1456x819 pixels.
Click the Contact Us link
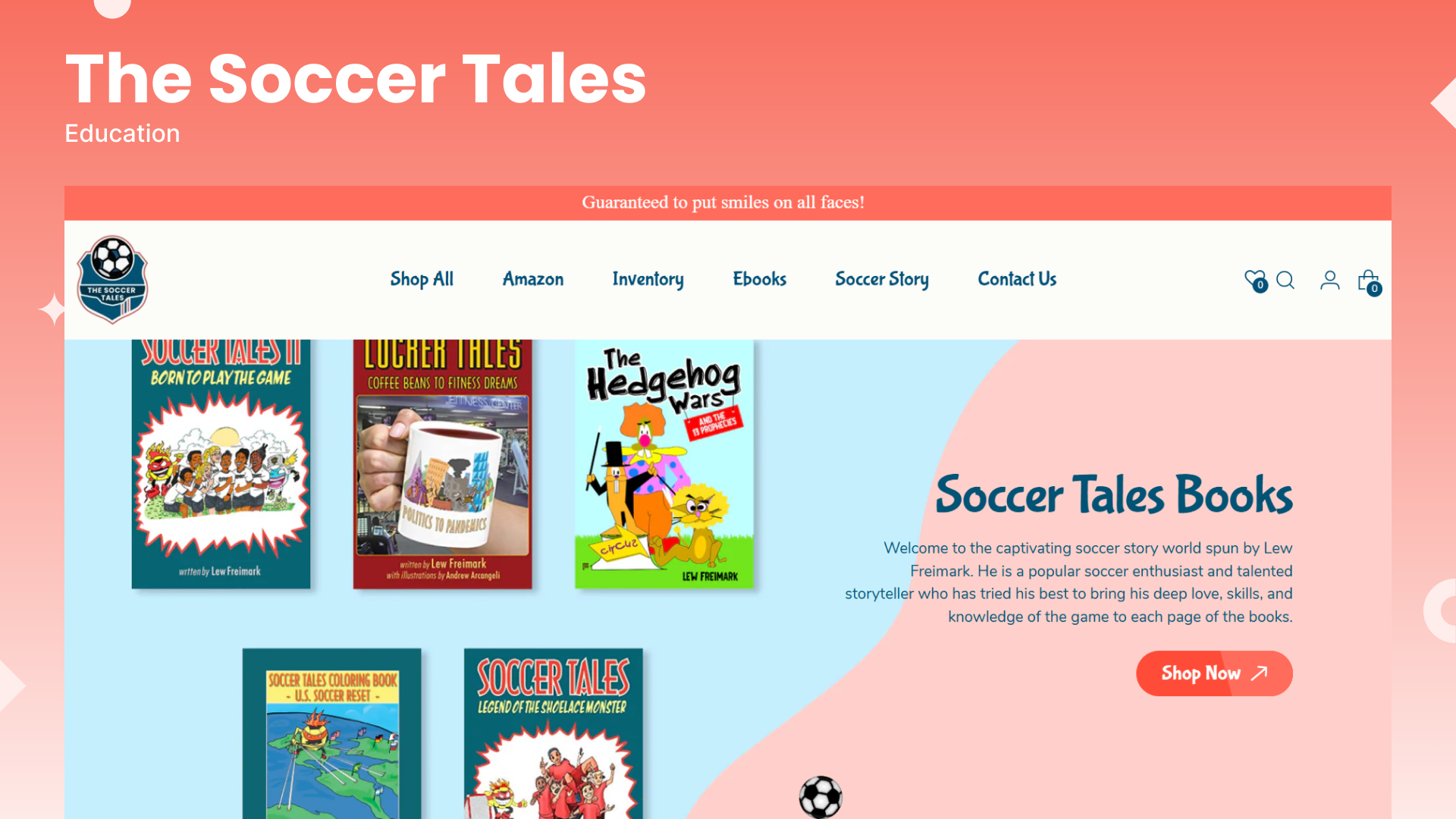click(1017, 279)
